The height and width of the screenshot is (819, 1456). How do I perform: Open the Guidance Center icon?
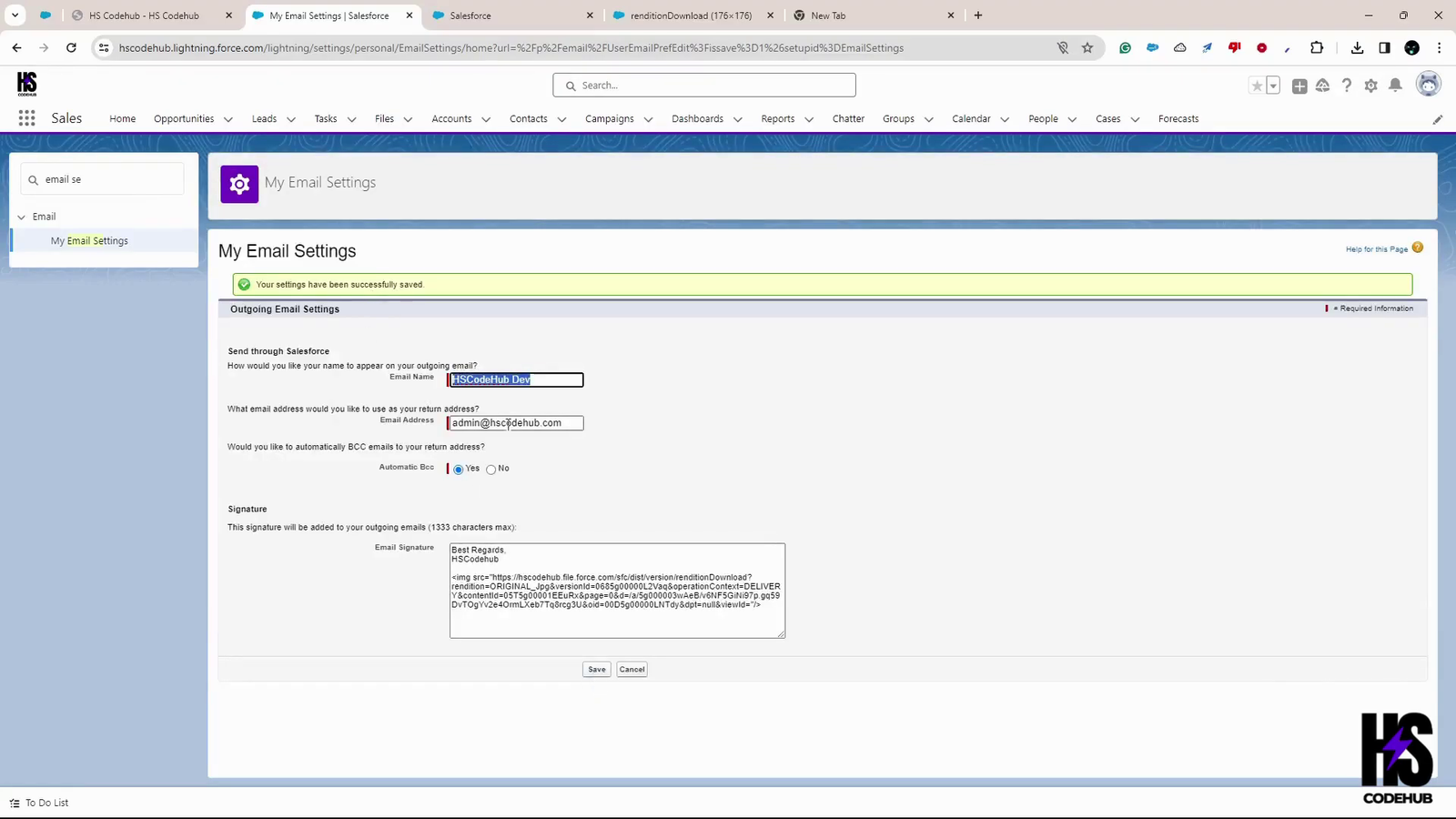(x=1323, y=86)
